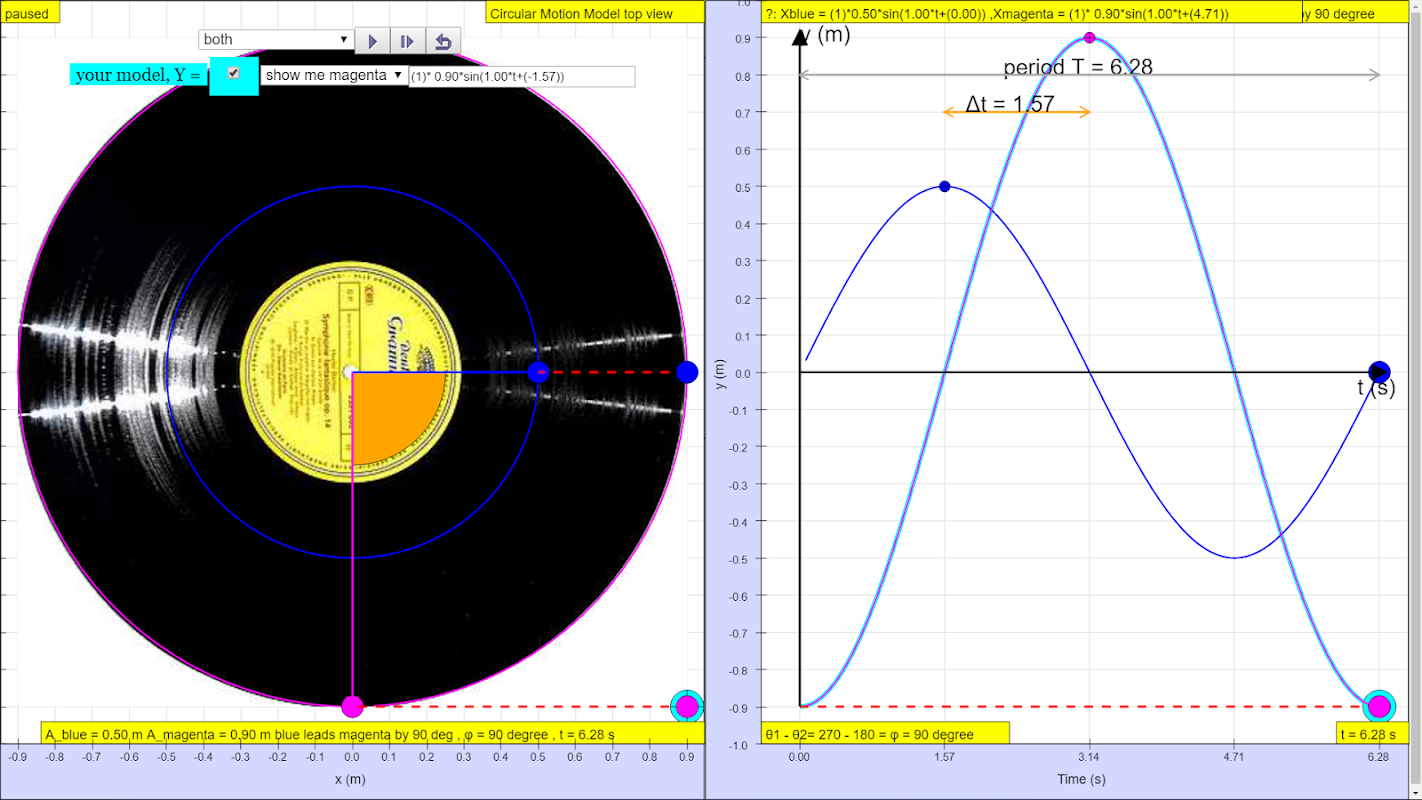1422x800 pixels.
Task: Start the simulation with the play button
Action: (372, 41)
